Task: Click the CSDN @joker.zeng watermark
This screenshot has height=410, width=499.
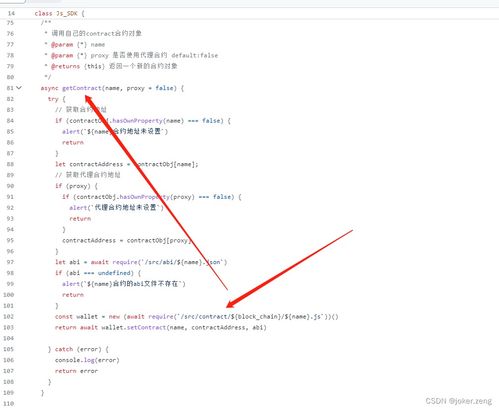Action: coord(459,401)
